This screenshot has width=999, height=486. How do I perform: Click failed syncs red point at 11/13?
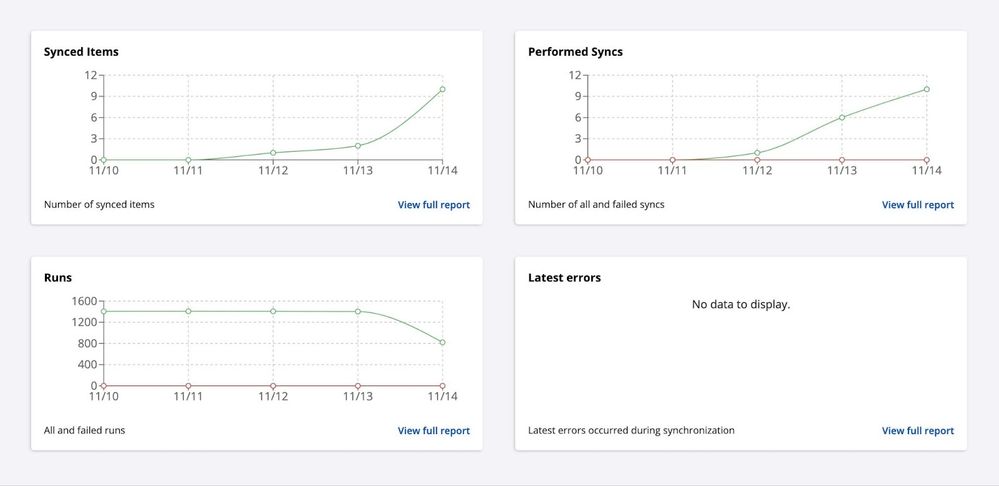(842, 160)
